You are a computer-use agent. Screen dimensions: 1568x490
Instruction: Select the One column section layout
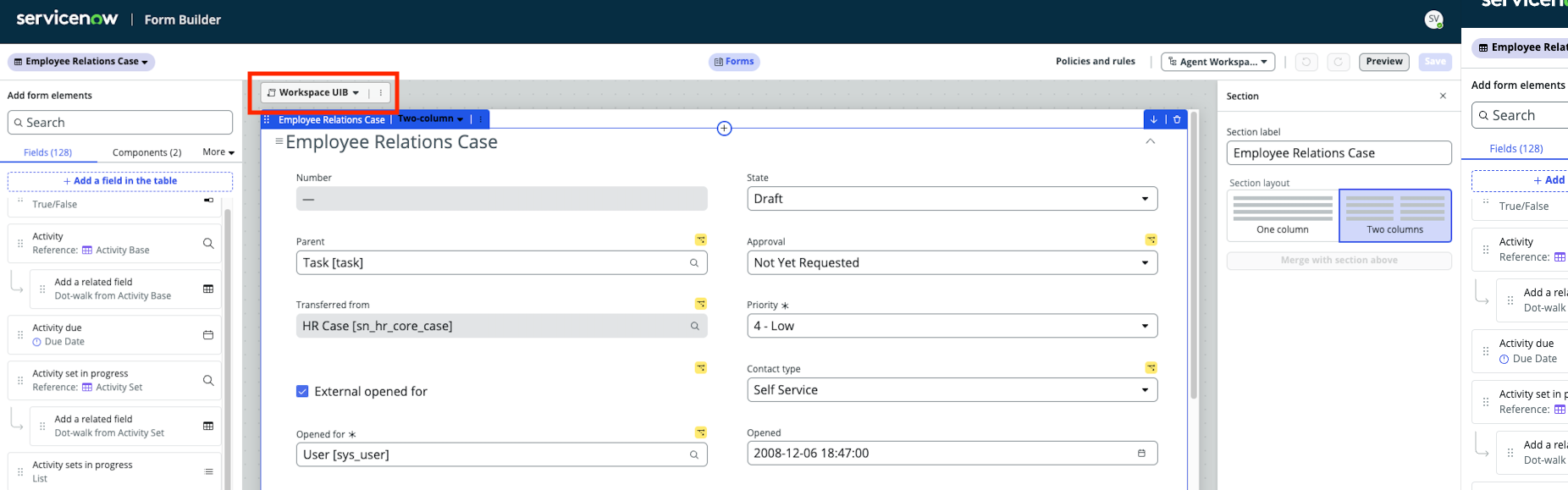tap(1283, 215)
